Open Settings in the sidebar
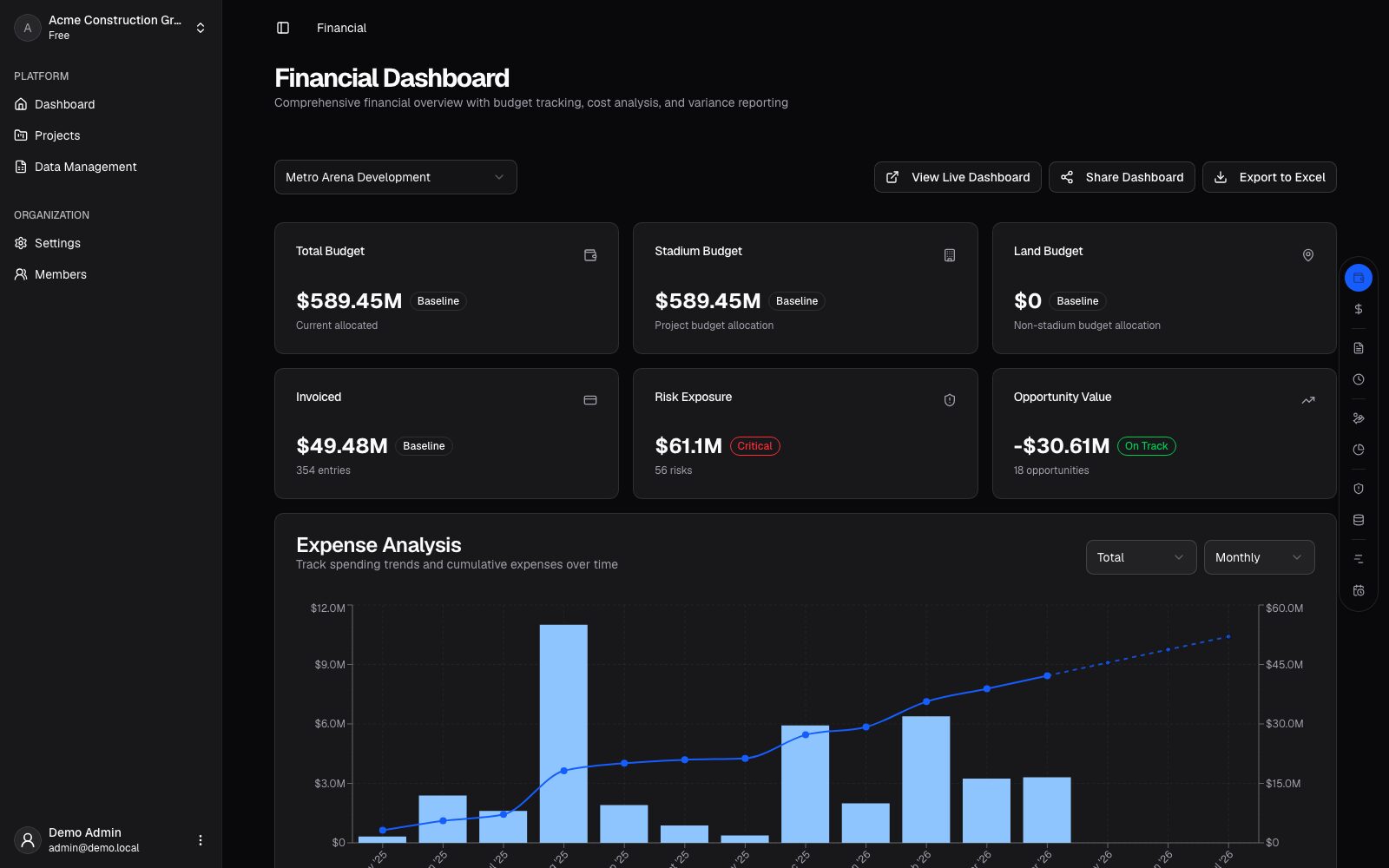1389x868 pixels. [111, 243]
